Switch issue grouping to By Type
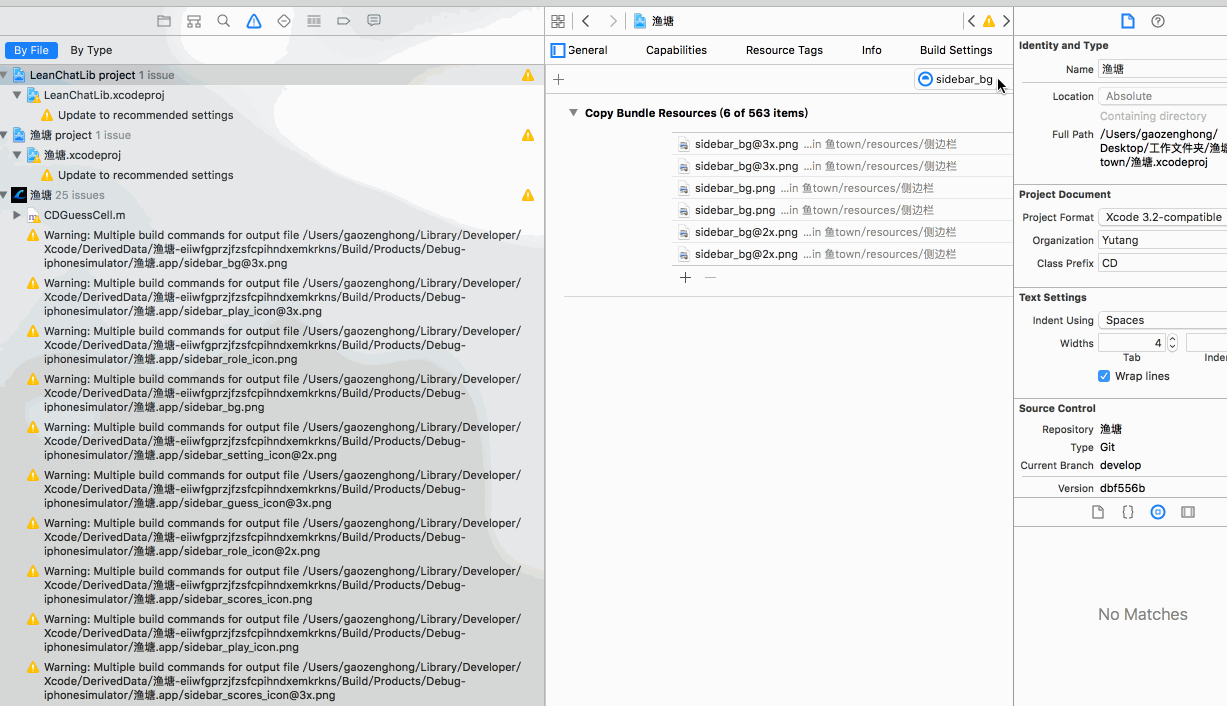 click(91, 50)
